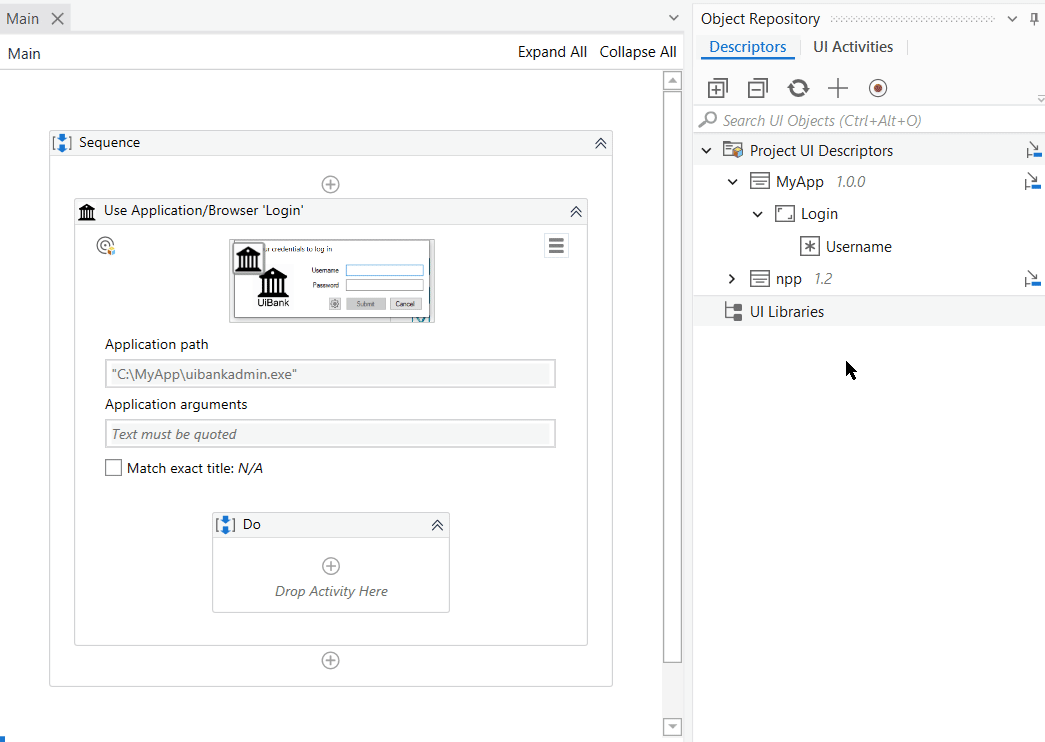The image size is (1045, 742).
Task: Click Expand All in Object Repository toolbar
Action: (718, 88)
